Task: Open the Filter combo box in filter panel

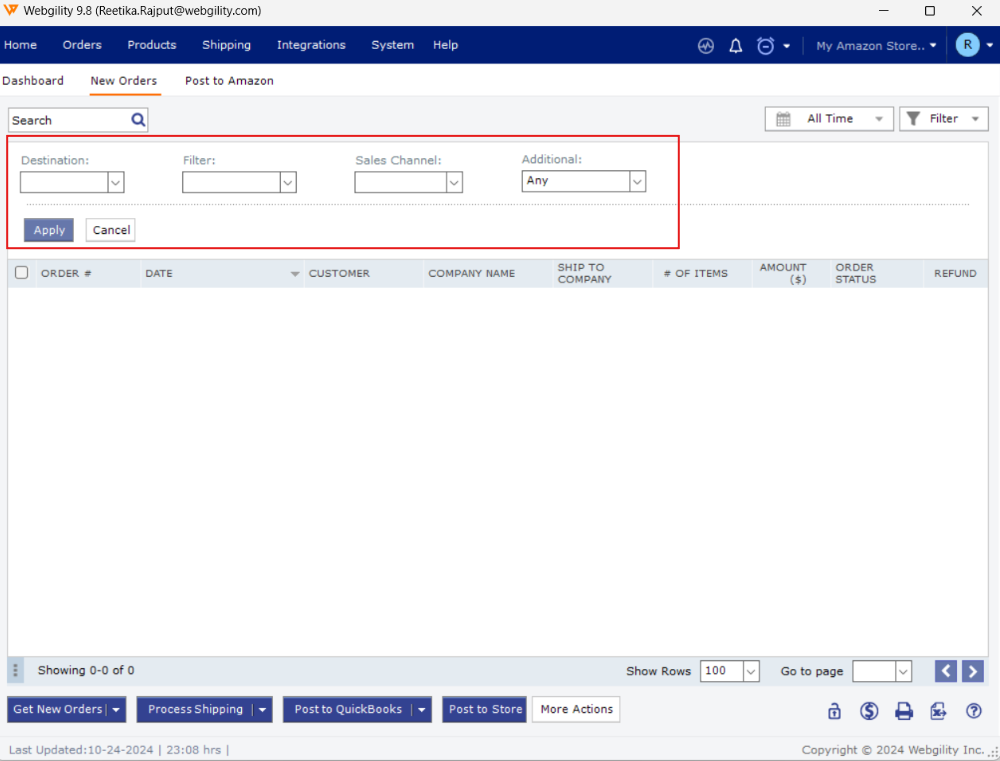Action: point(239,182)
